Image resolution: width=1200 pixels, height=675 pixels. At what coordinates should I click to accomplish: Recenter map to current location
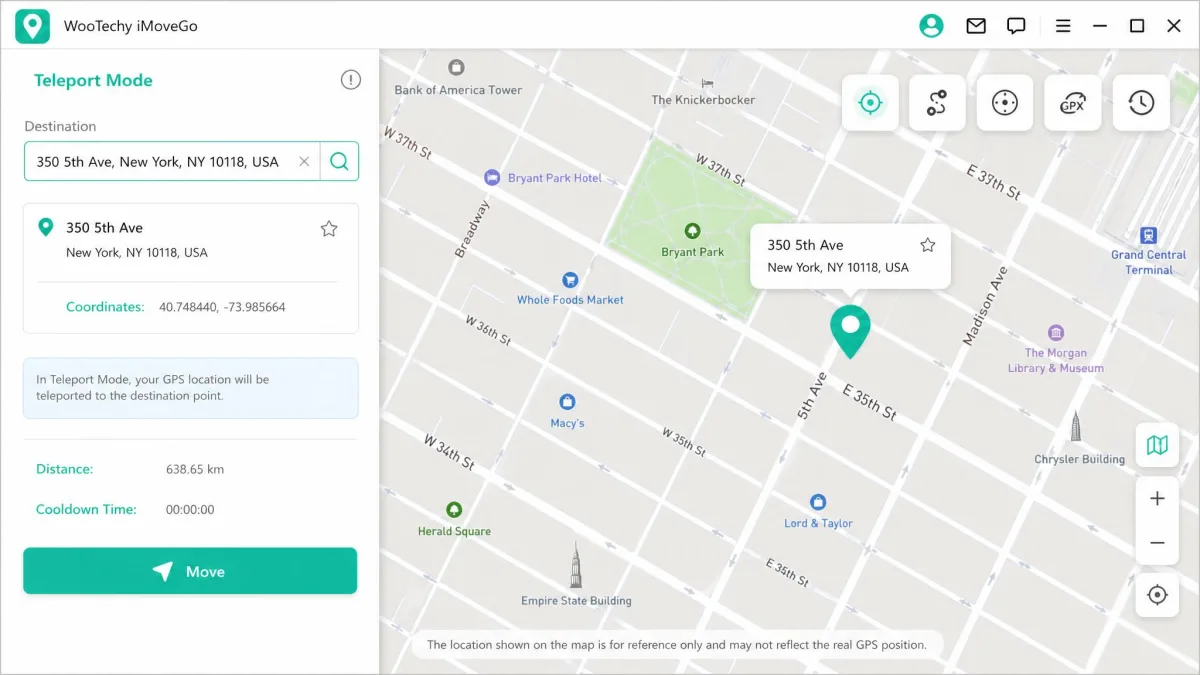[1157, 595]
